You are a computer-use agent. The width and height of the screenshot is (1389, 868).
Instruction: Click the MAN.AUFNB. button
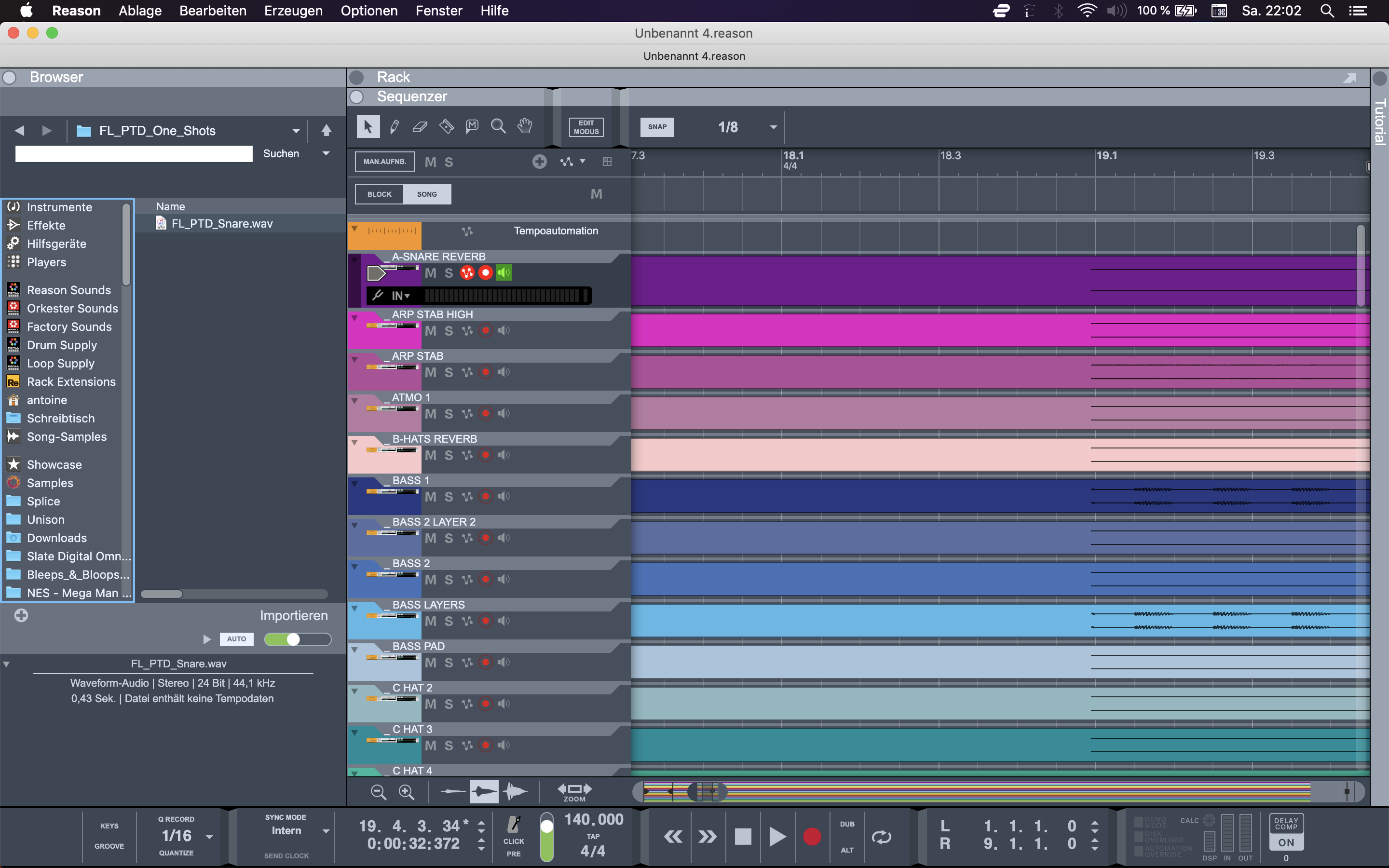pos(384,162)
